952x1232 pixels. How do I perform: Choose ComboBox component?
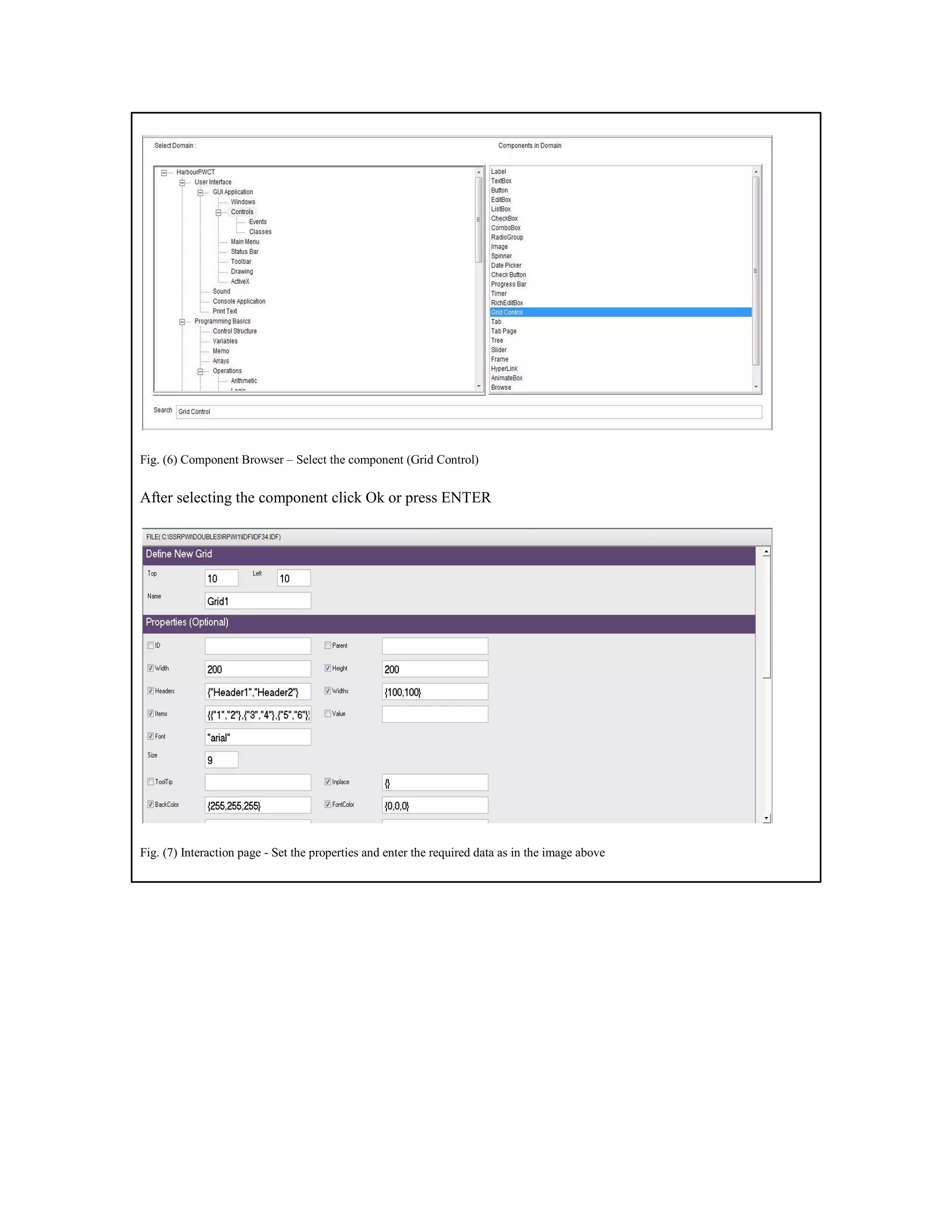point(505,228)
